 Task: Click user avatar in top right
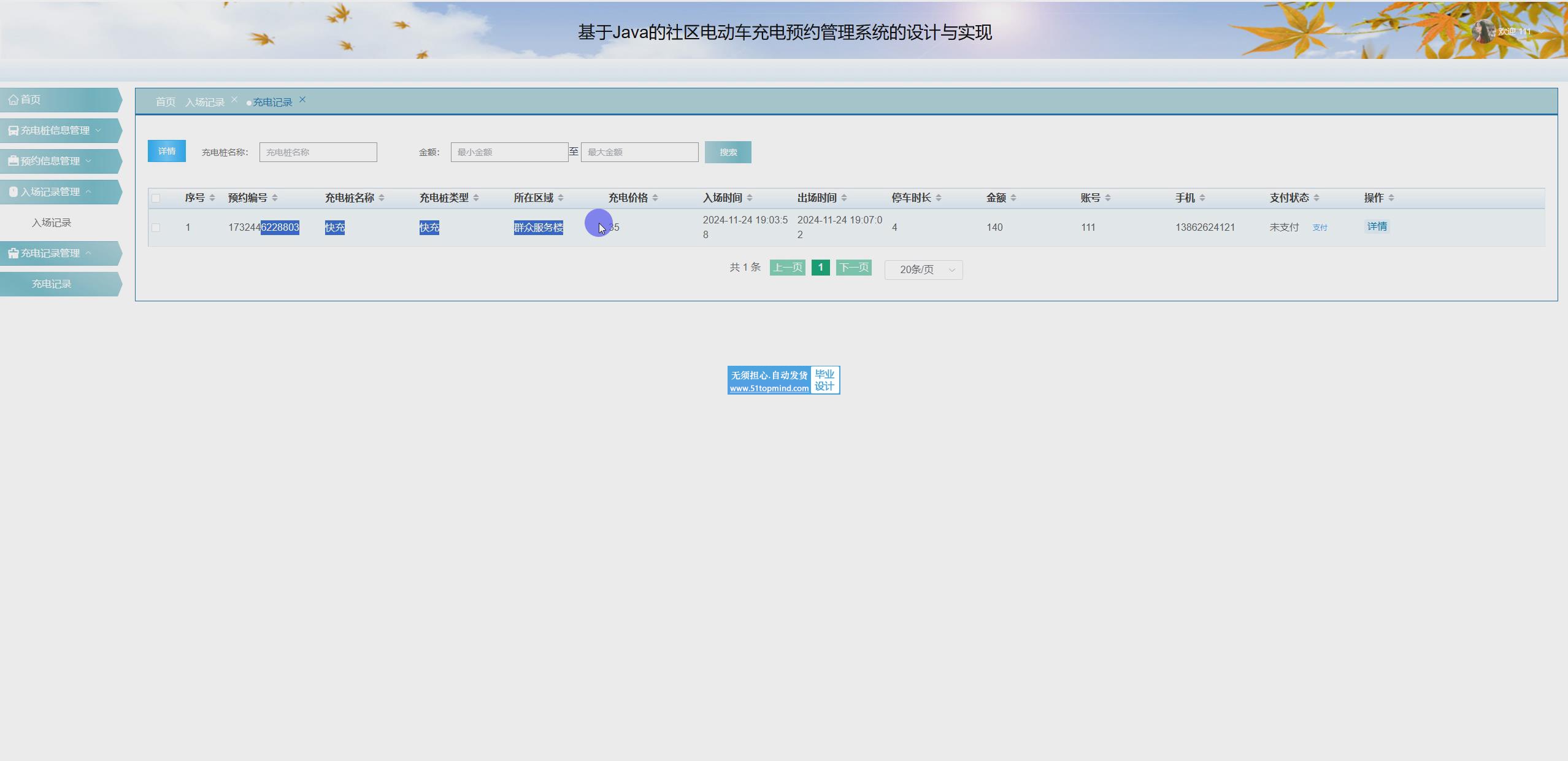pos(1482,31)
